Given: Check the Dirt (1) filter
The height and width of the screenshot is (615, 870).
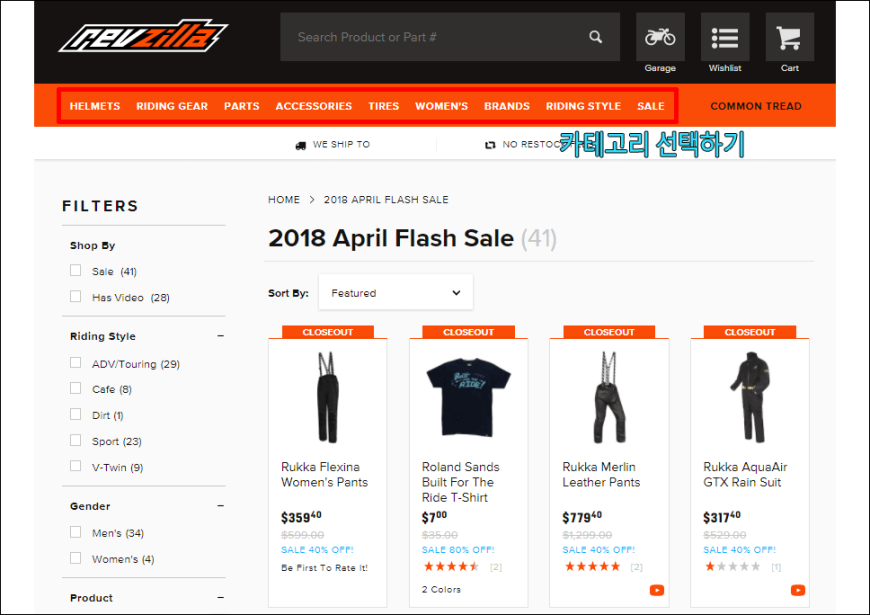Looking at the screenshot, I should click(x=75, y=414).
